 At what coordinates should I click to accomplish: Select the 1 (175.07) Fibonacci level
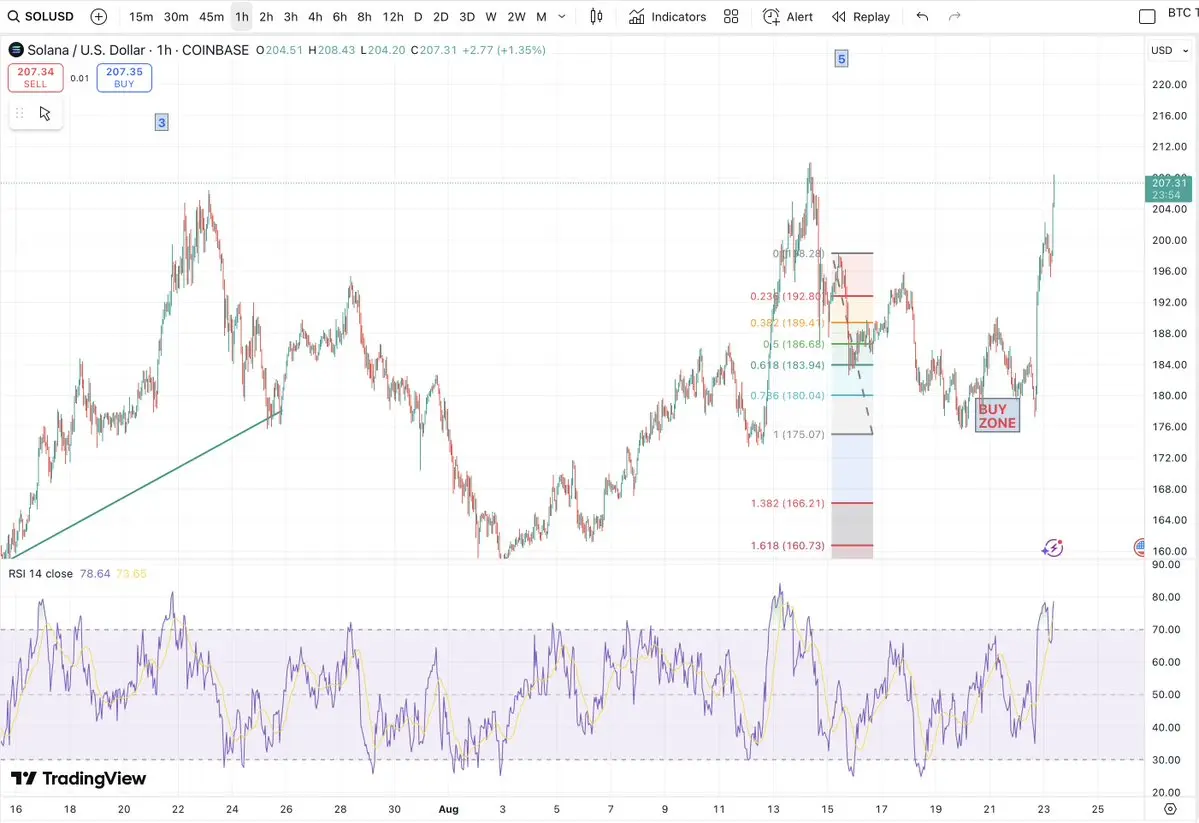pos(799,434)
